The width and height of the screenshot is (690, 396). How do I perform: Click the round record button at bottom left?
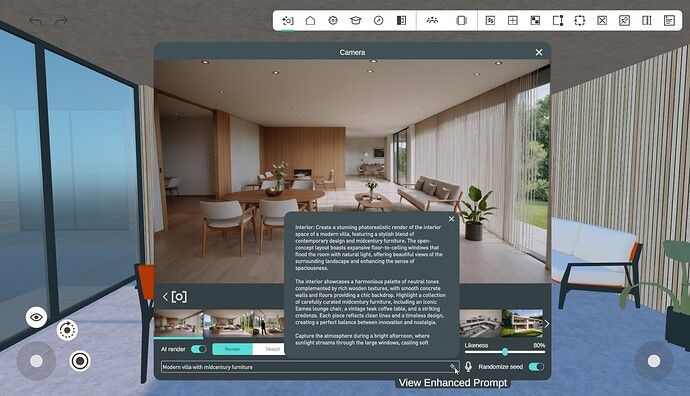(80, 361)
